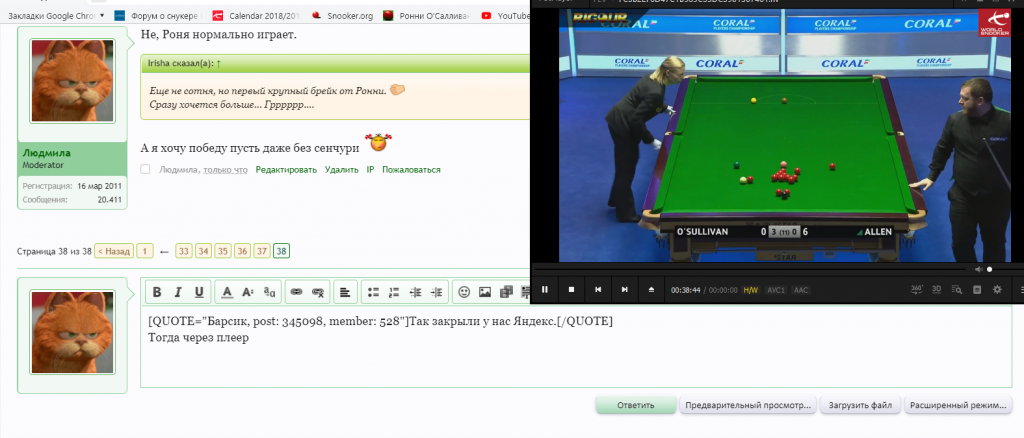Toggle the 3D mode in the player
This screenshot has width=1024, height=438.
pyautogui.click(x=936, y=289)
